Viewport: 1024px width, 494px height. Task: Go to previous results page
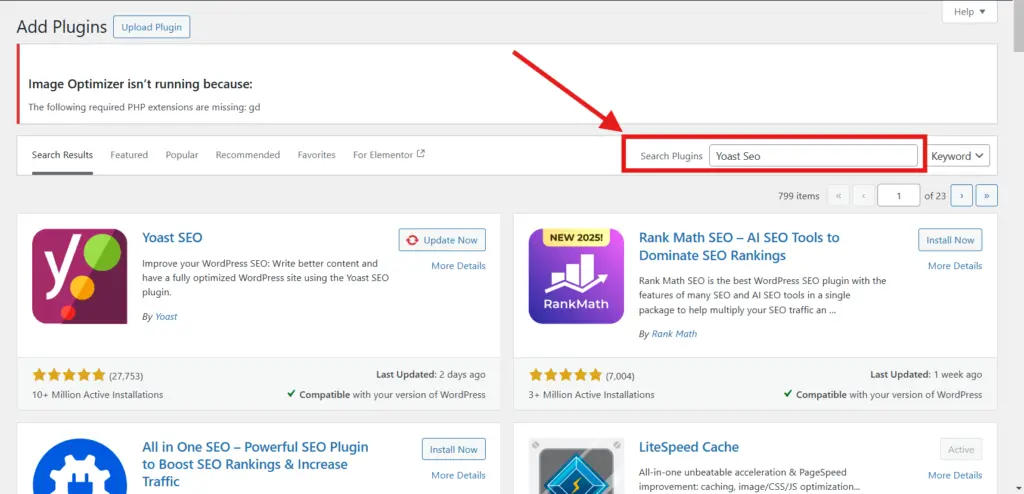(863, 195)
